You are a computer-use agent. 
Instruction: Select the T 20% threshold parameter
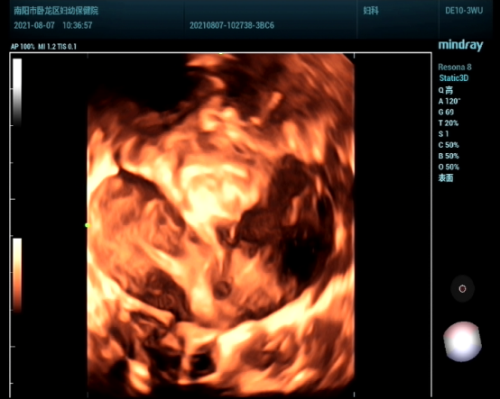point(448,123)
